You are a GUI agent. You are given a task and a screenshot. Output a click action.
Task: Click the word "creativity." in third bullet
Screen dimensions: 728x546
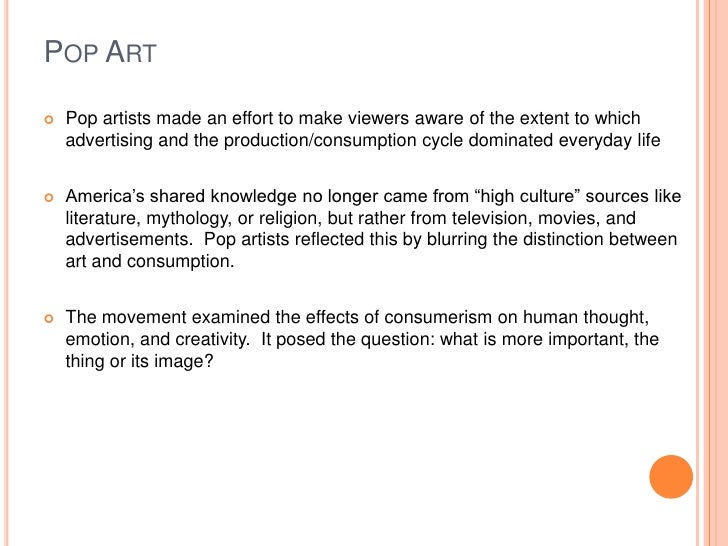[212, 339]
